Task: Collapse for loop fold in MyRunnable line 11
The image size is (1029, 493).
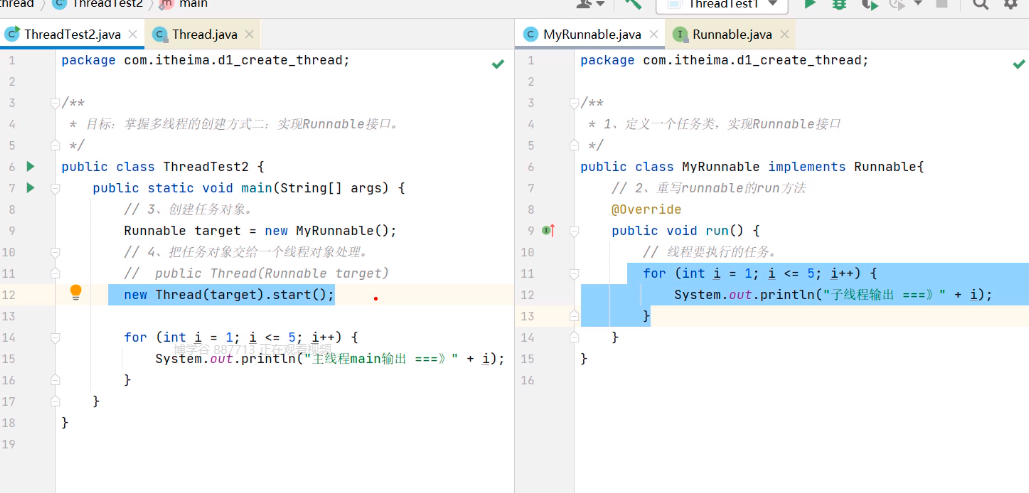Action: (x=575, y=274)
